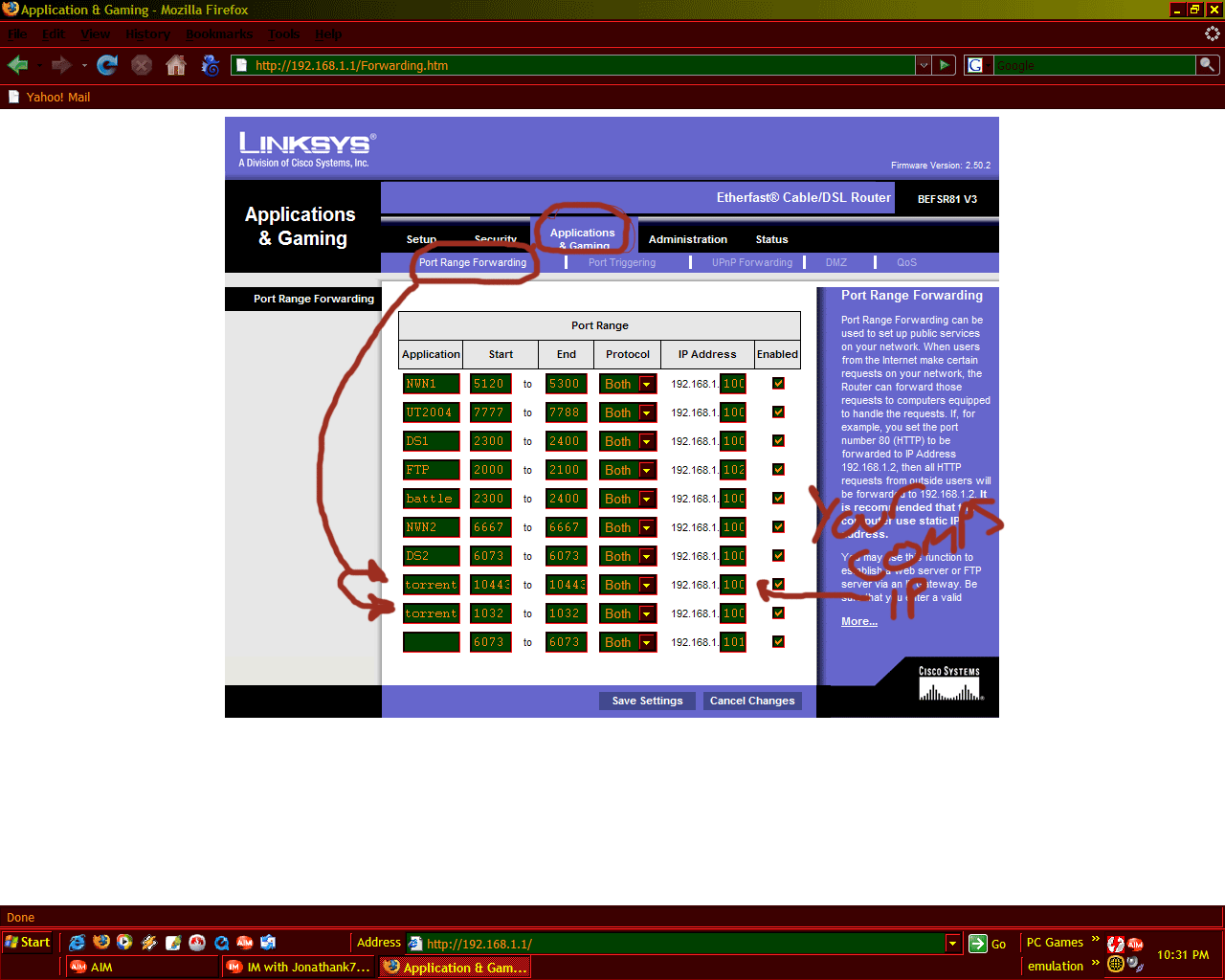Image resolution: width=1225 pixels, height=980 pixels.
Task: Uncheck Enabled for the NWN2 row
Action: 778,526
